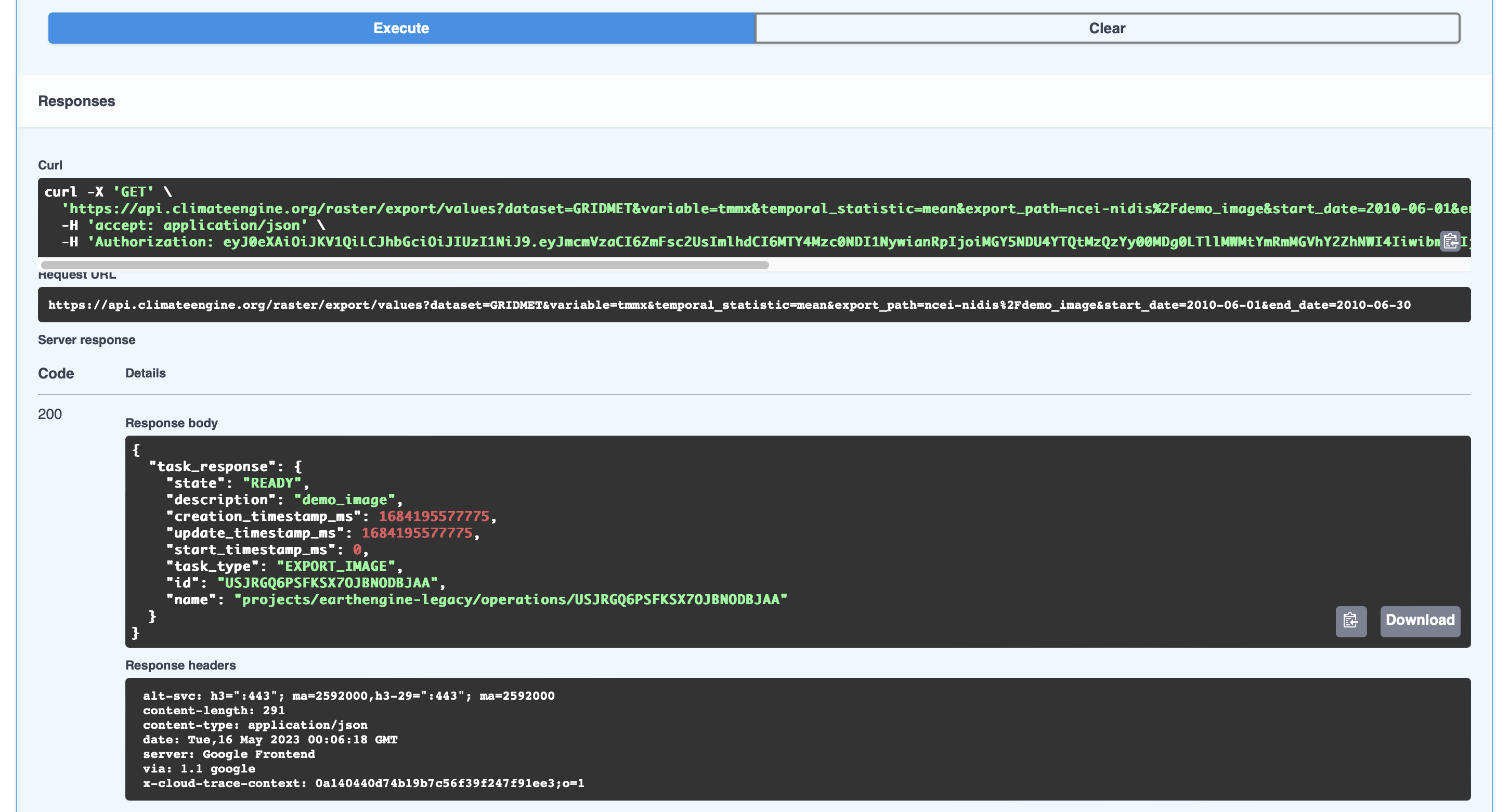Click the curl block horizontal scrollbar

pos(404,265)
